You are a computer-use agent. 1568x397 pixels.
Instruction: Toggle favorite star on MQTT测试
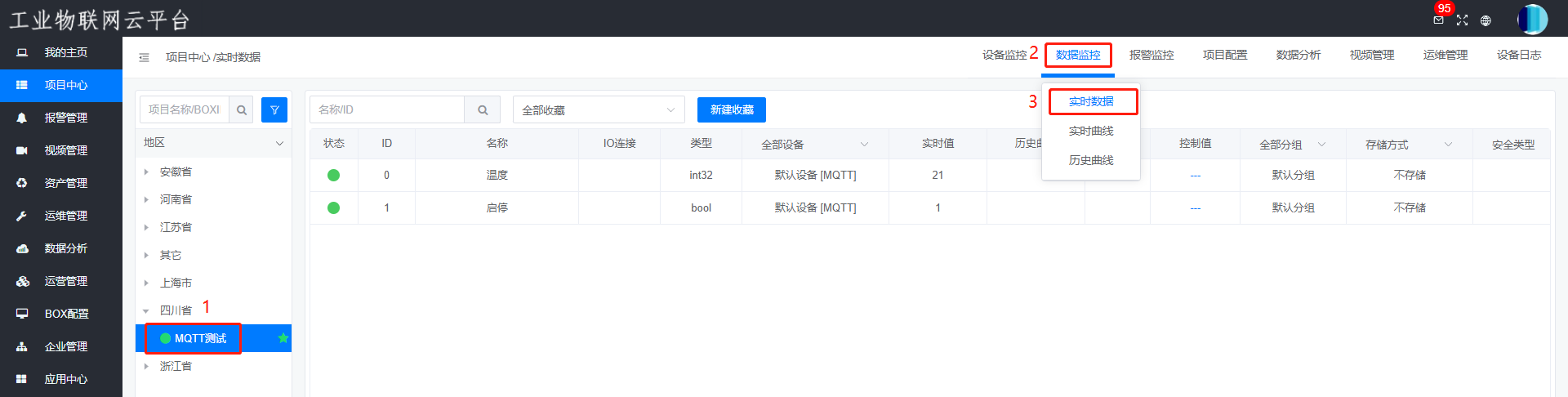(283, 338)
